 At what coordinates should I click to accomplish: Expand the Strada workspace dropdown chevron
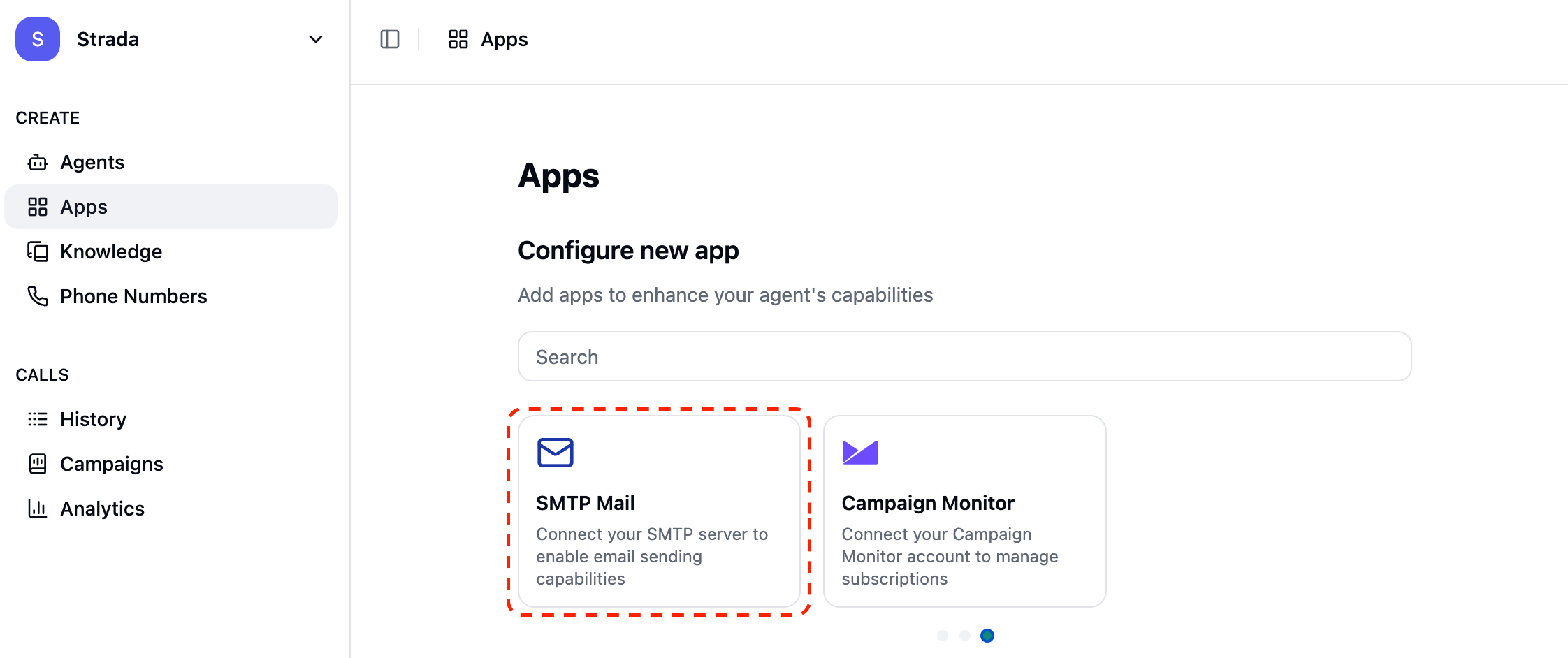click(x=315, y=39)
